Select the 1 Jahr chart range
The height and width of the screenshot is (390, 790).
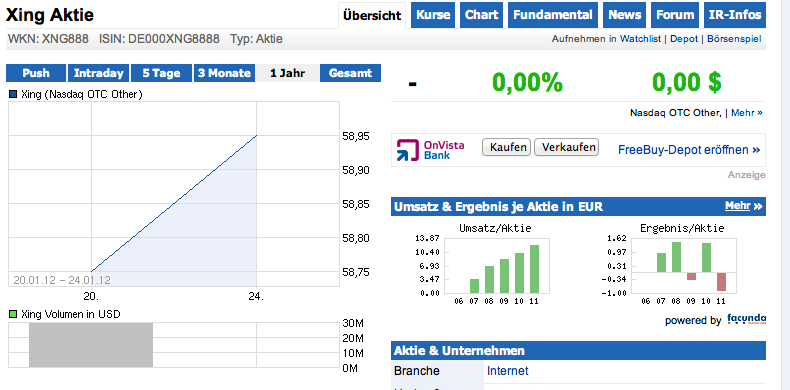coord(287,73)
